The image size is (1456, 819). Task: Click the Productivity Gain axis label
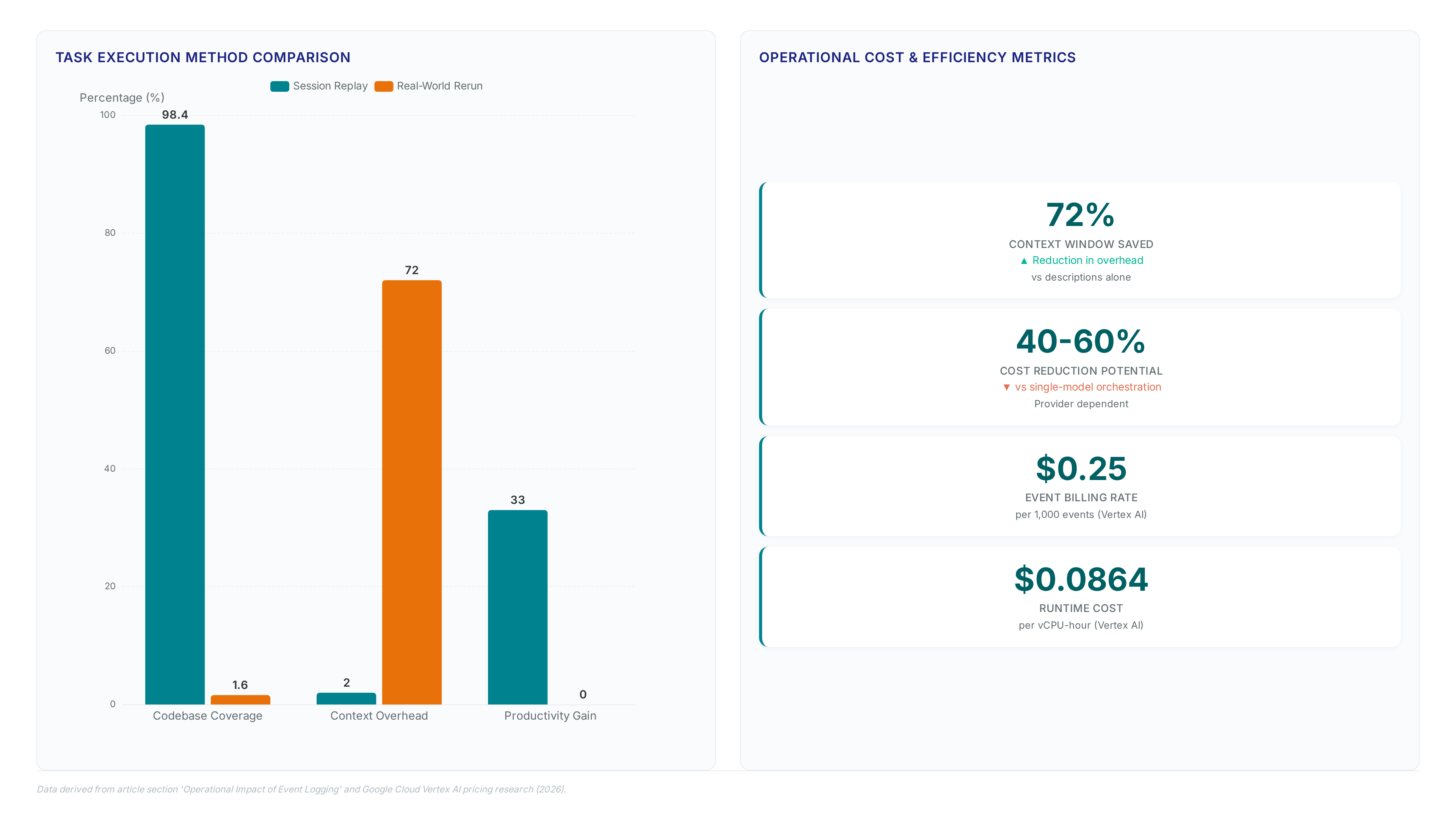(x=550, y=715)
